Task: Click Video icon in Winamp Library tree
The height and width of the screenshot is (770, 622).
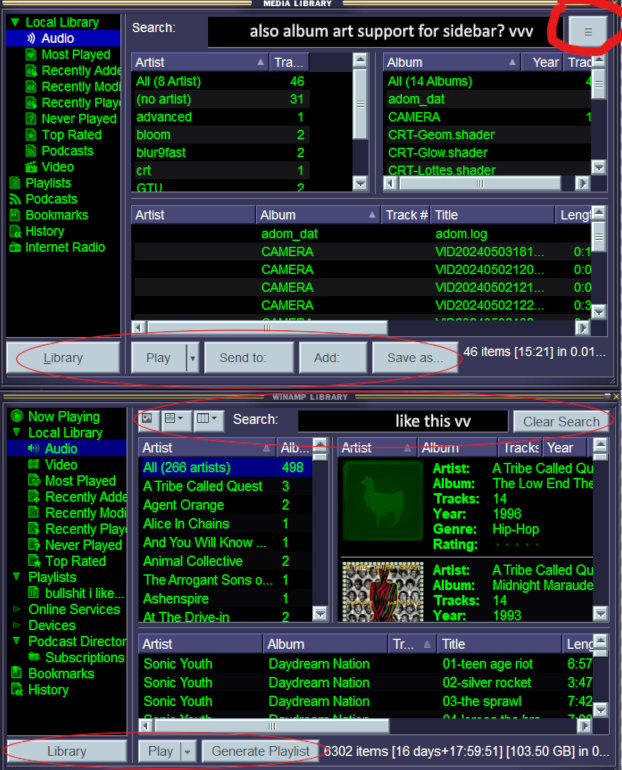Action: 33,465
